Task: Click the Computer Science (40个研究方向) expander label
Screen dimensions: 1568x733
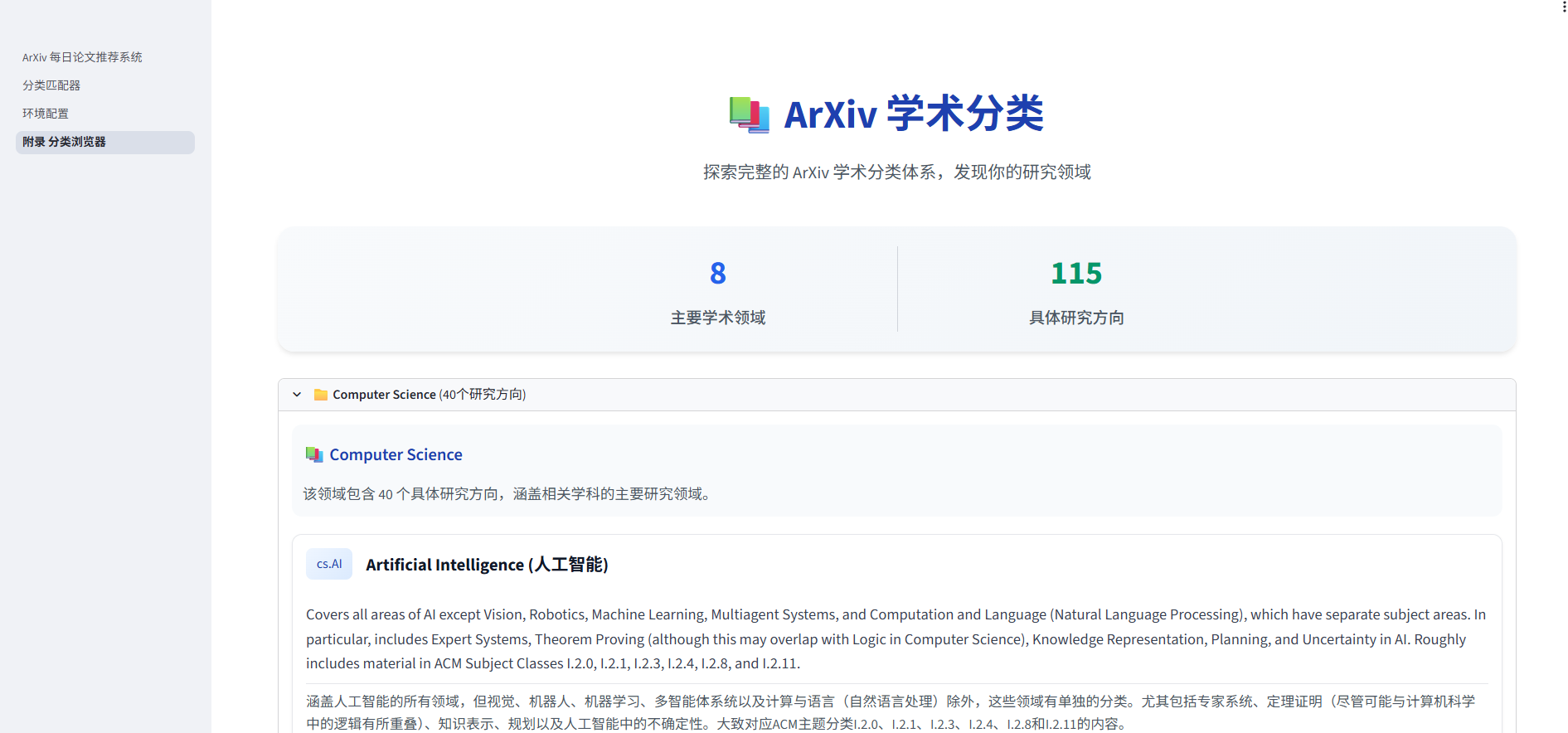Action: (429, 395)
